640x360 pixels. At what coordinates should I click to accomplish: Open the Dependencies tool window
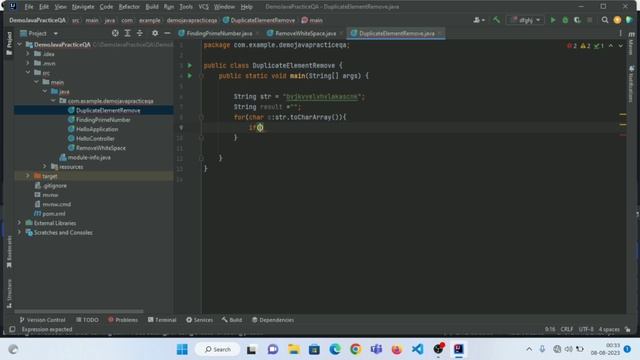[273, 320]
